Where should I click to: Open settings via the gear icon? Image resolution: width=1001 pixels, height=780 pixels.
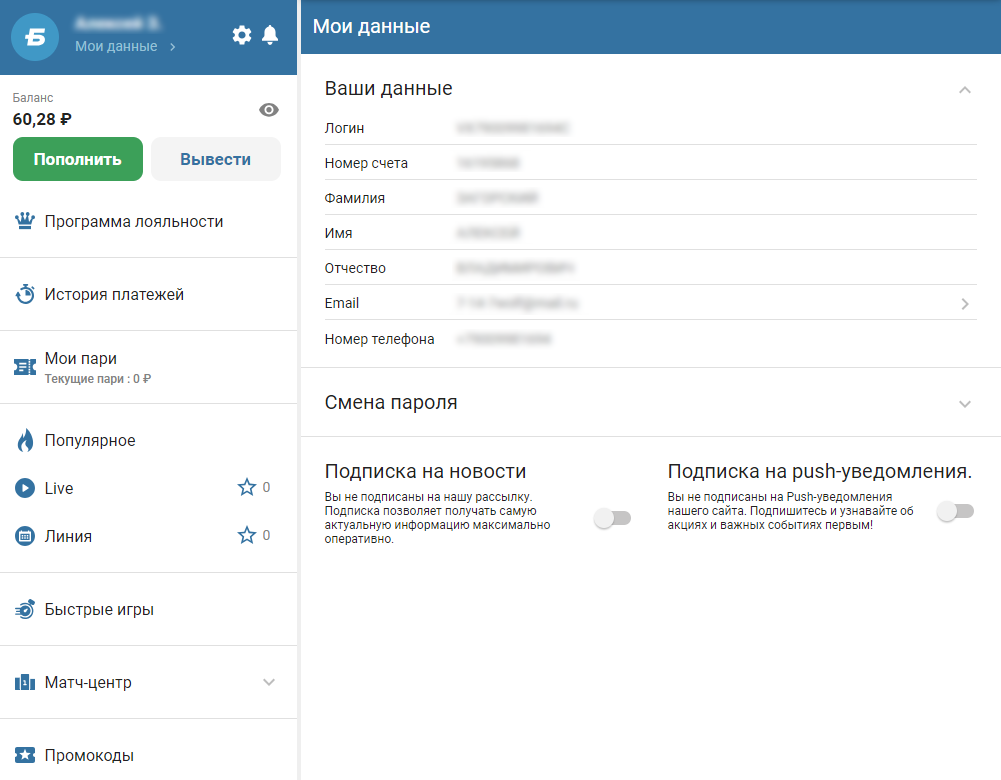pyautogui.click(x=241, y=34)
